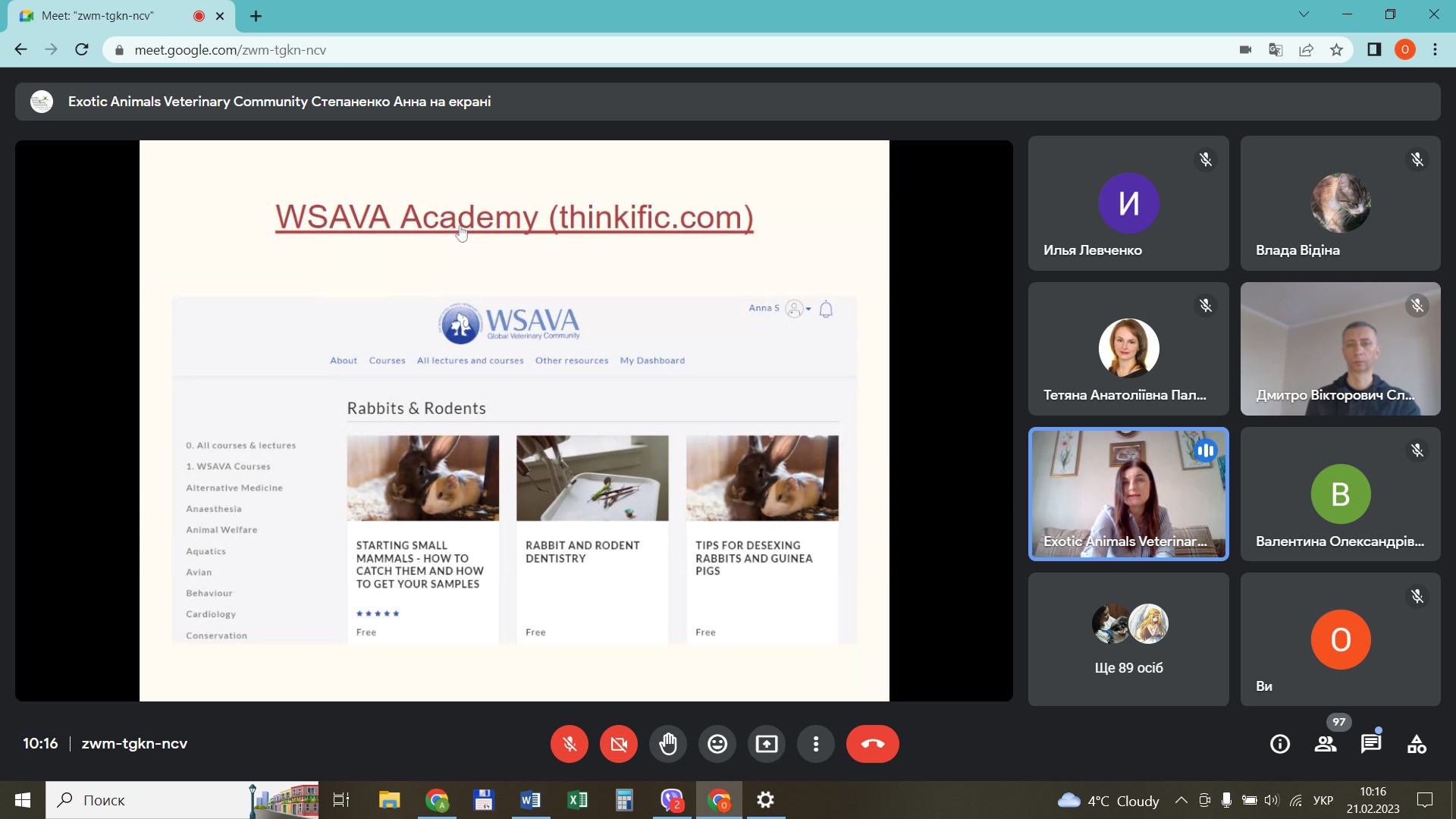The image size is (1456, 819).
Task: Go forward in browser
Action: coord(51,50)
